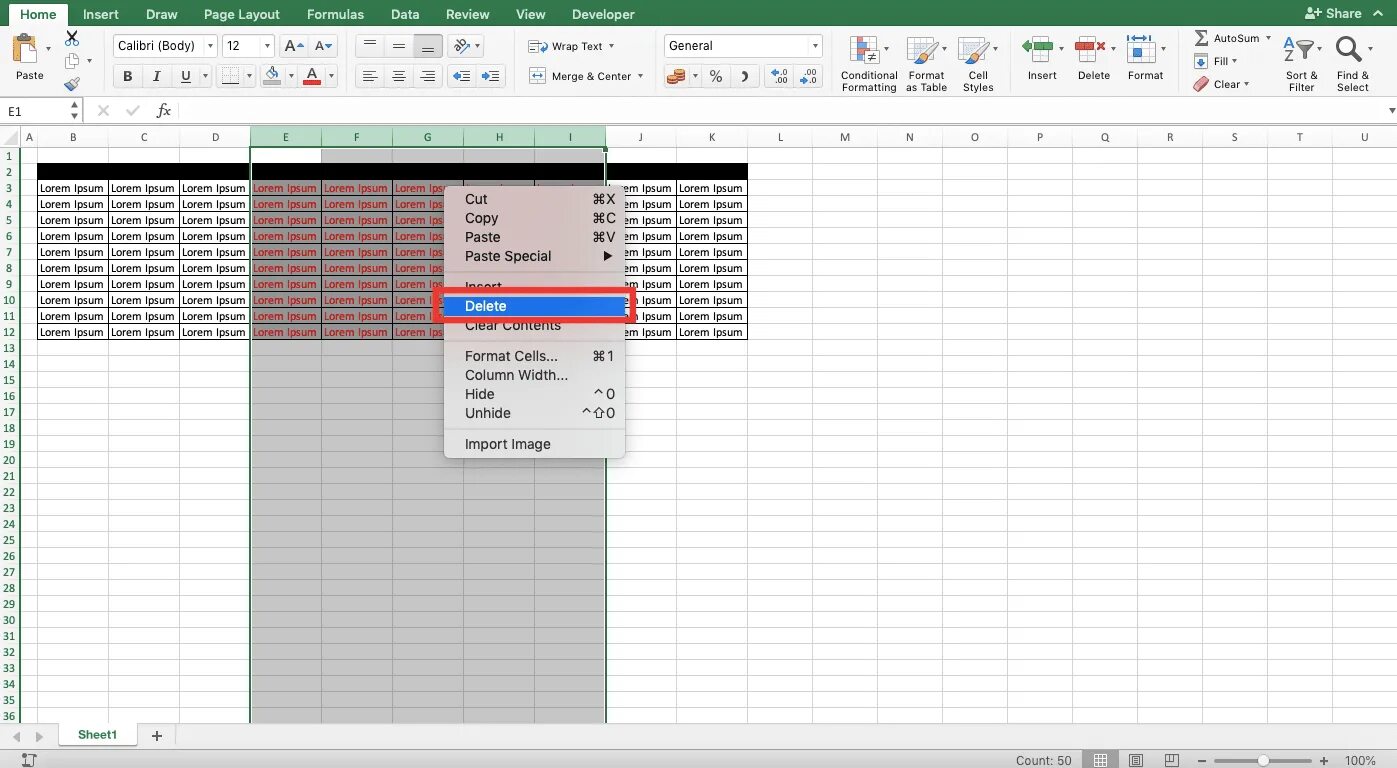
Task: Open the Formulas ribbon tab
Action: click(x=335, y=14)
